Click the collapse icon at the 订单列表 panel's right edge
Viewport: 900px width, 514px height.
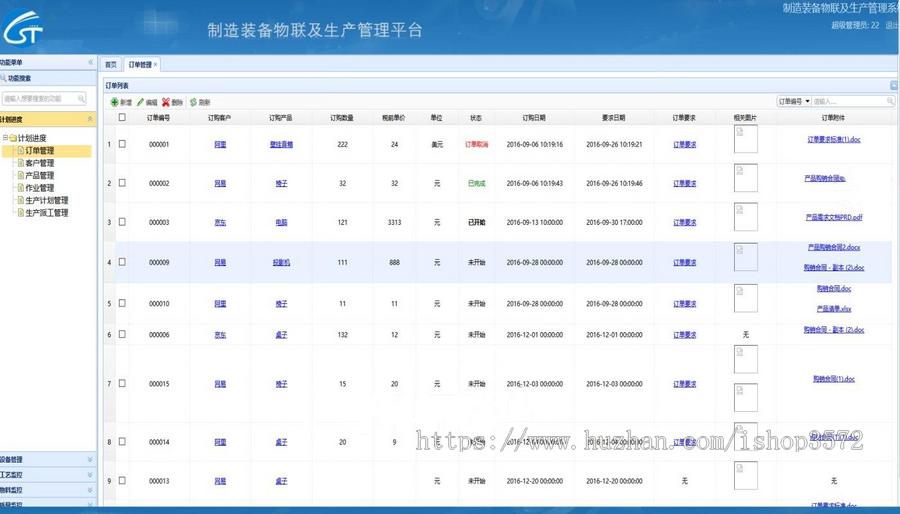click(x=894, y=85)
